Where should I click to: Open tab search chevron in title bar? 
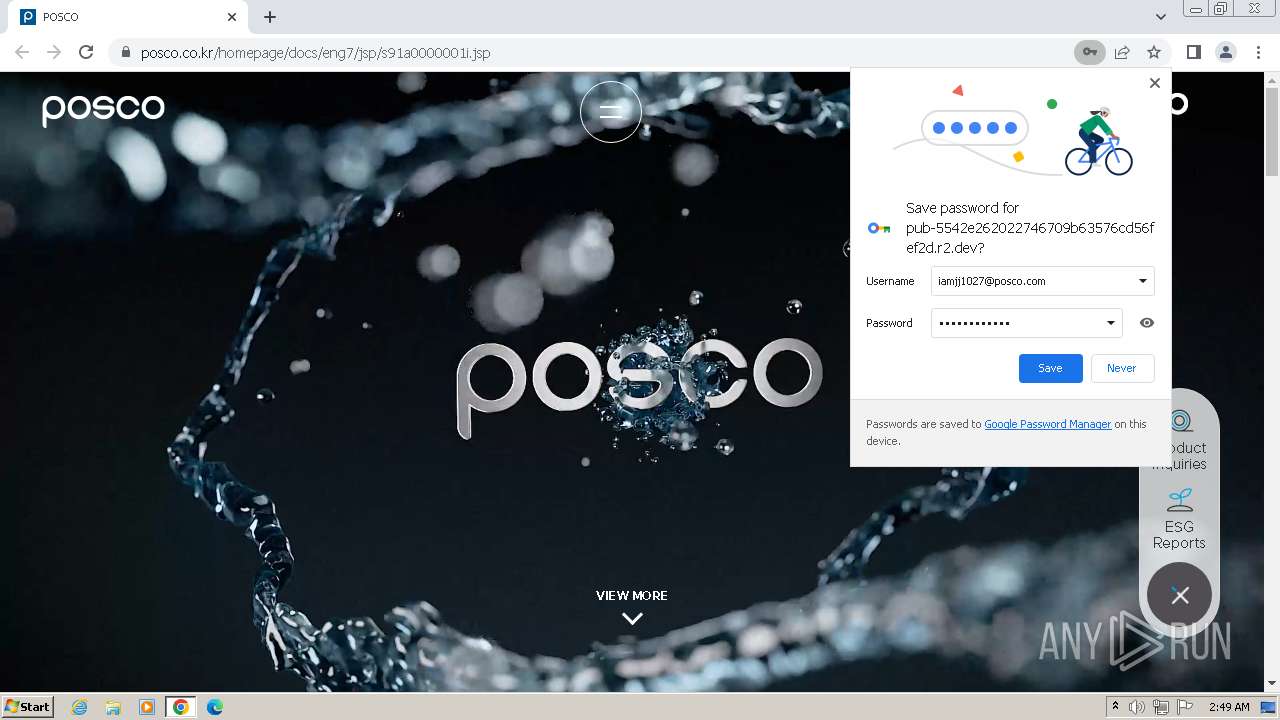[1160, 17]
